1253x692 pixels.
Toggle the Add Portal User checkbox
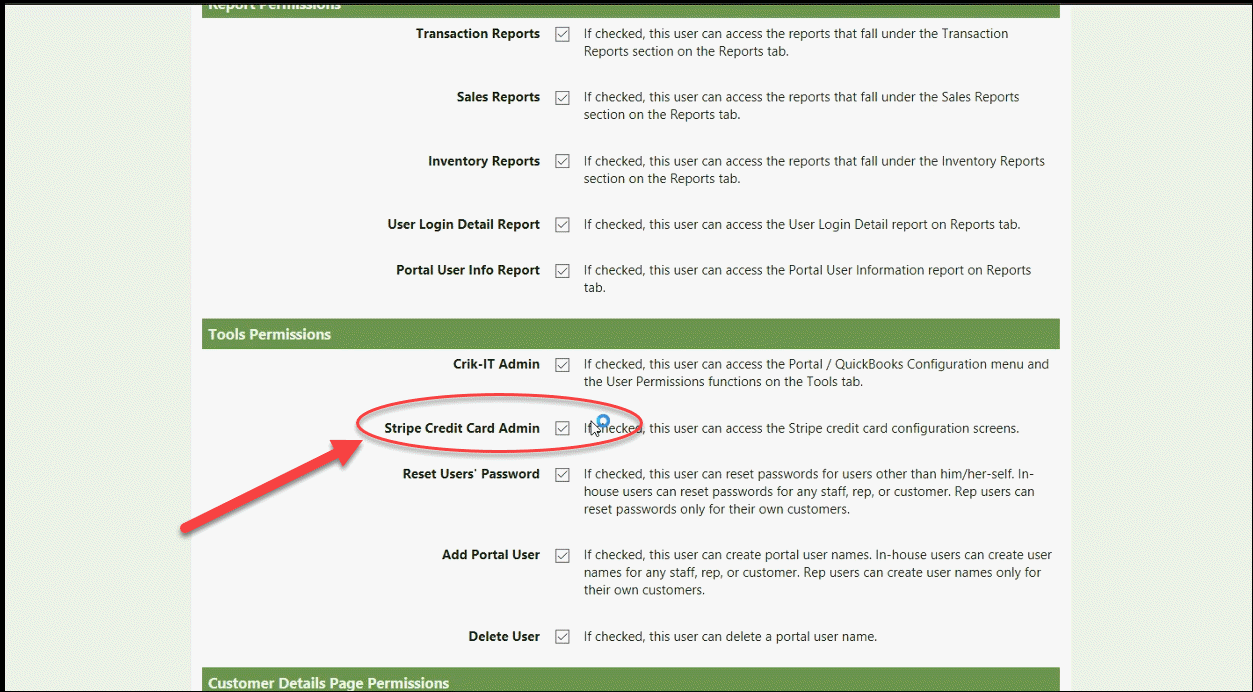(562, 556)
